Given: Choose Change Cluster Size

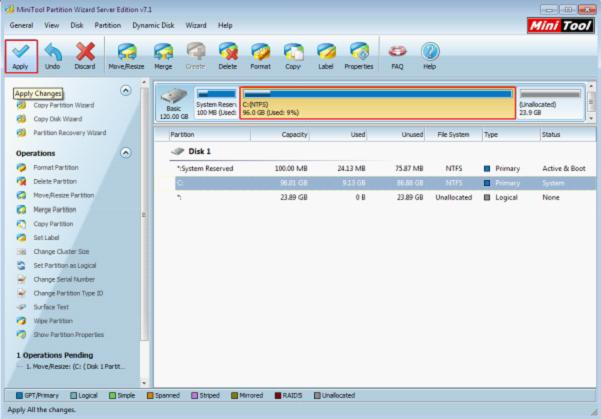Looking at the screenshot, I should pos(53,251).
